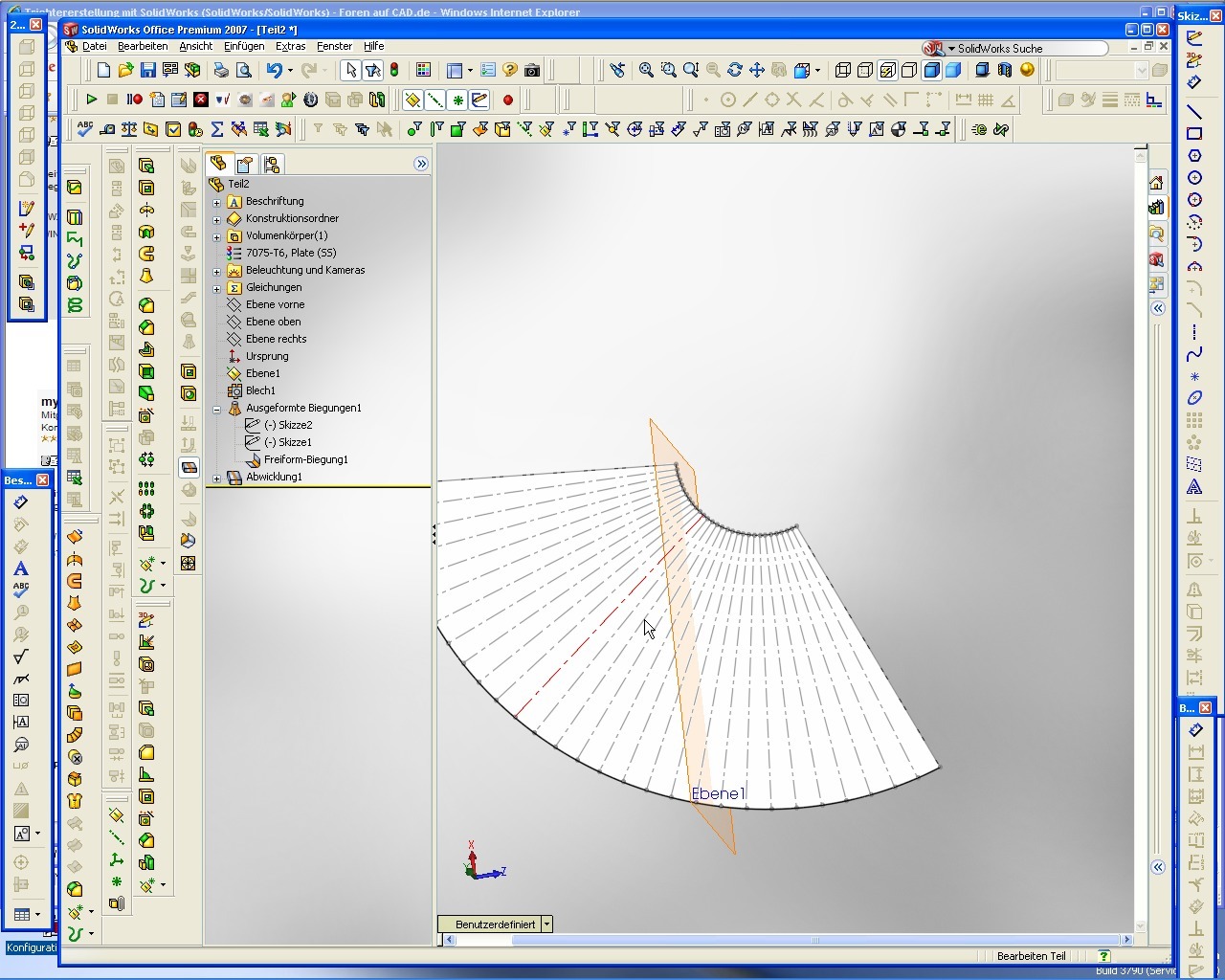The height and width of the screenshot is (980, 1225).
Task: Expand the Abwicklung1 tree node
Action: click(216, 478)
